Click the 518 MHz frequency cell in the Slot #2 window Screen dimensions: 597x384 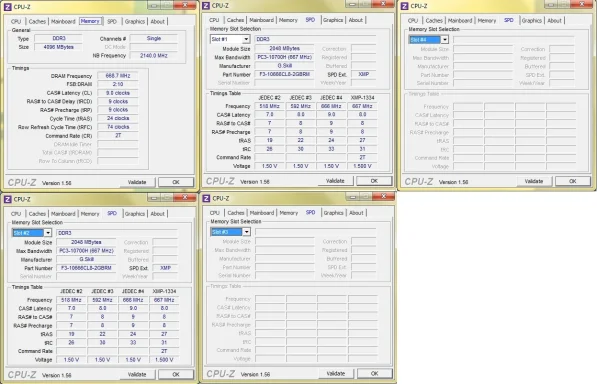click(71, 300)
